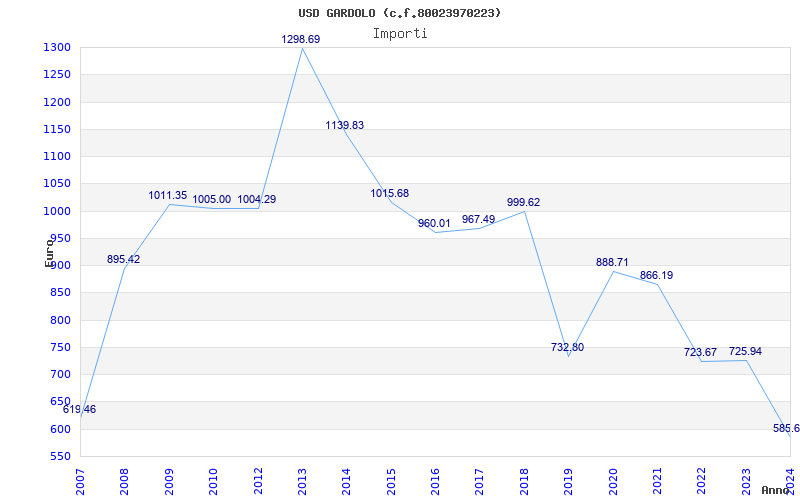Click the data label 895.42
Viewport: 800px width, 500px height.
[123, 259]
